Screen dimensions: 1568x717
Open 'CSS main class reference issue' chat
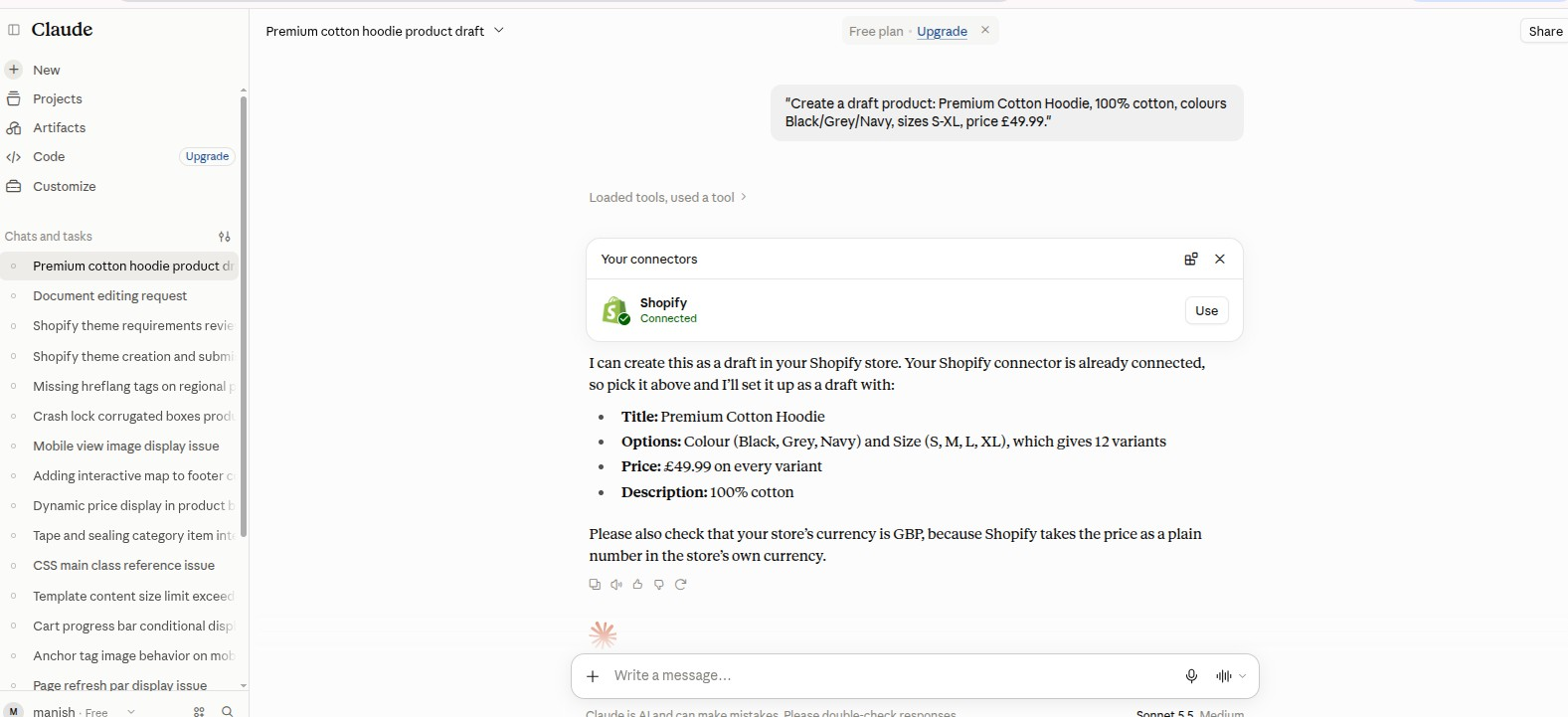tap(120, 565)
